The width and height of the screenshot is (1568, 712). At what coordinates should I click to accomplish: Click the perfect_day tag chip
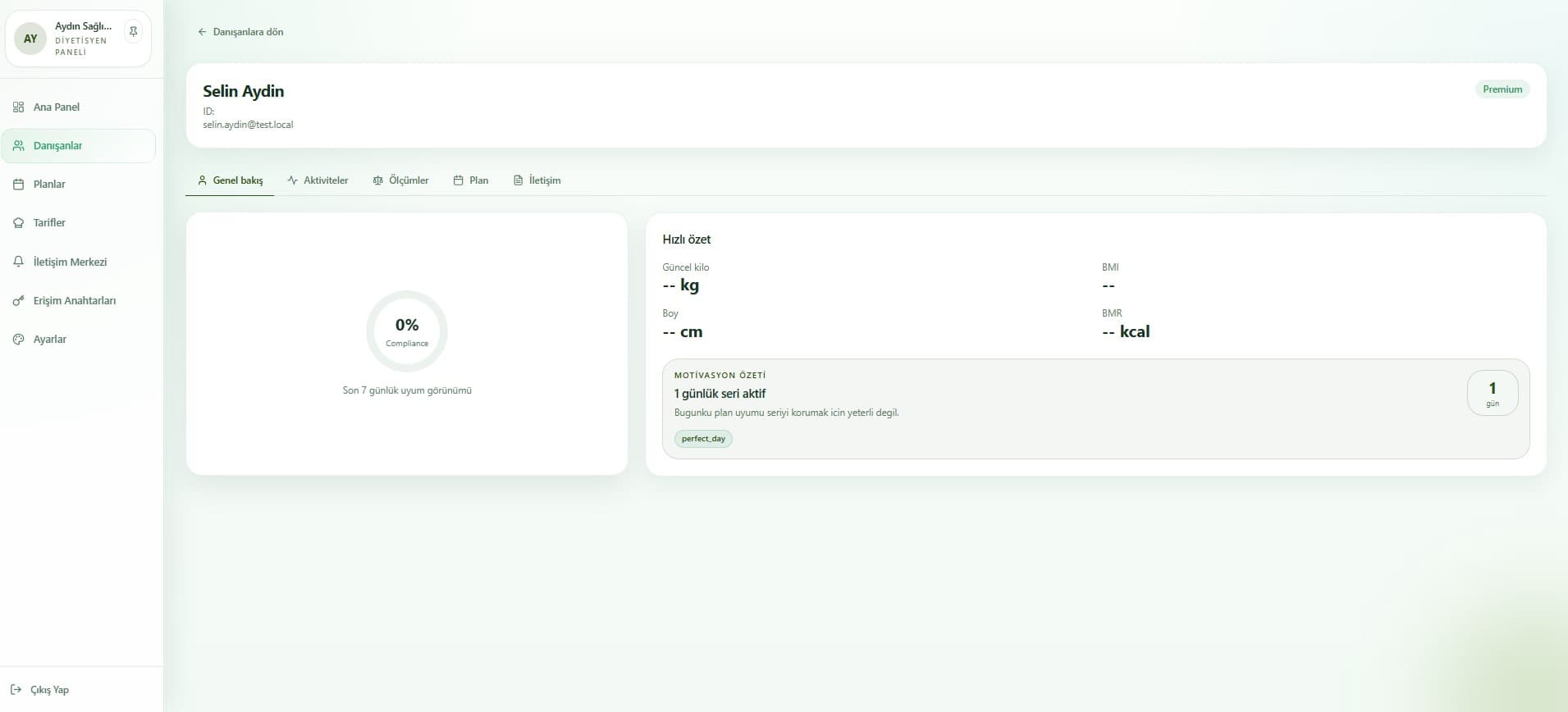tap(703, 439)
